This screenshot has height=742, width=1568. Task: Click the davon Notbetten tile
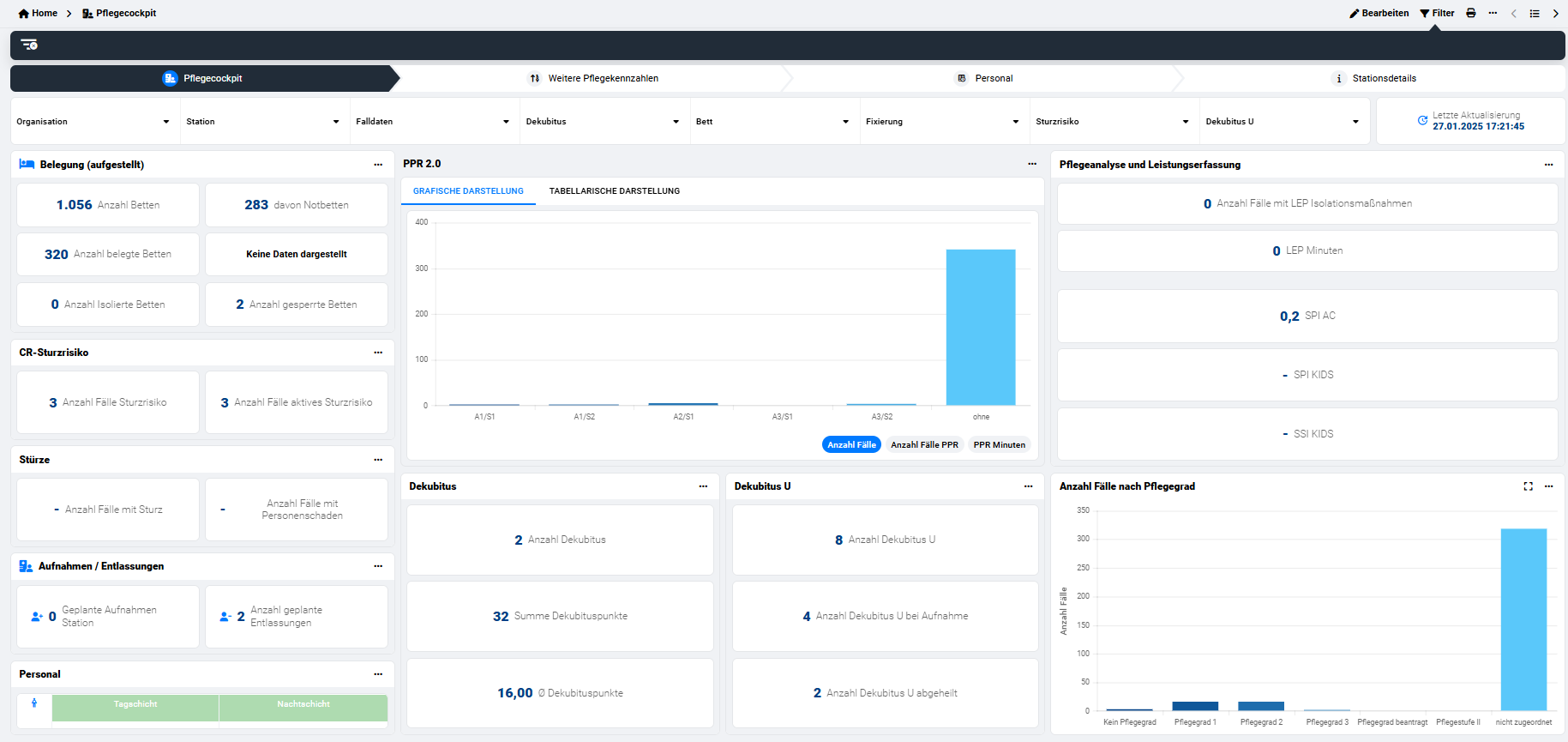(x=297, y=205)
